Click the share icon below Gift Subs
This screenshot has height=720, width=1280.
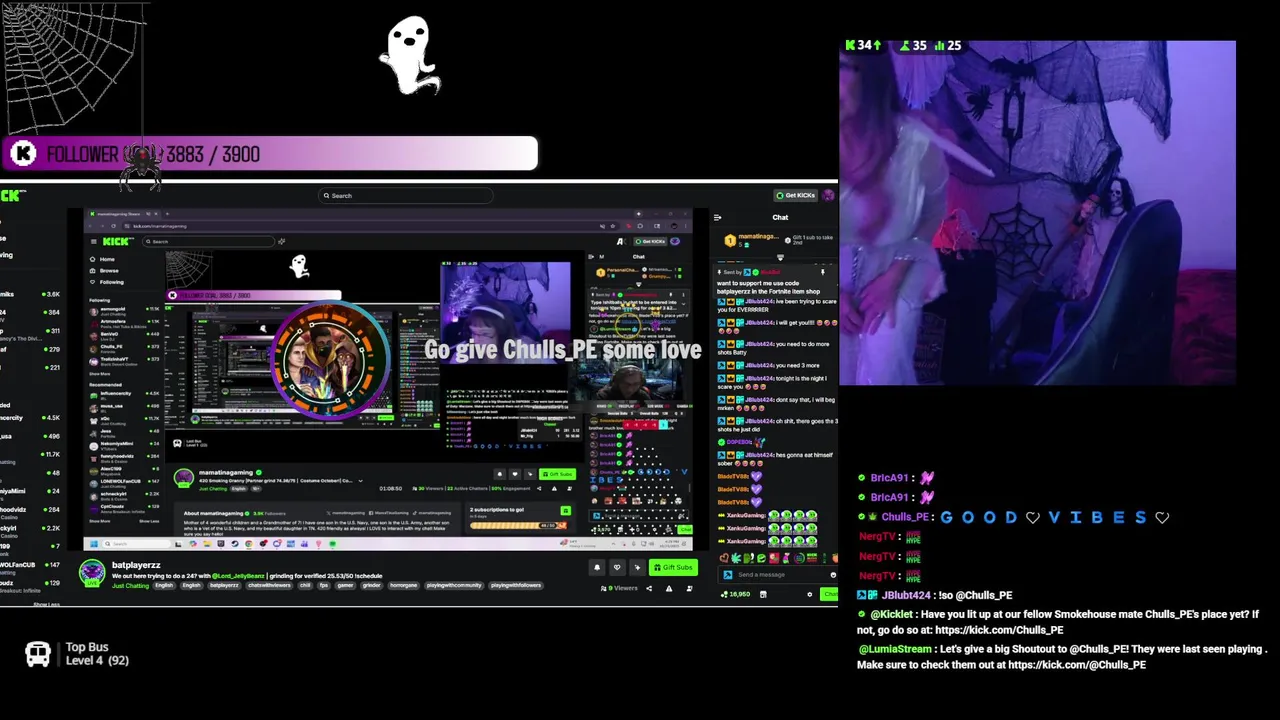[x=648, y=588]
